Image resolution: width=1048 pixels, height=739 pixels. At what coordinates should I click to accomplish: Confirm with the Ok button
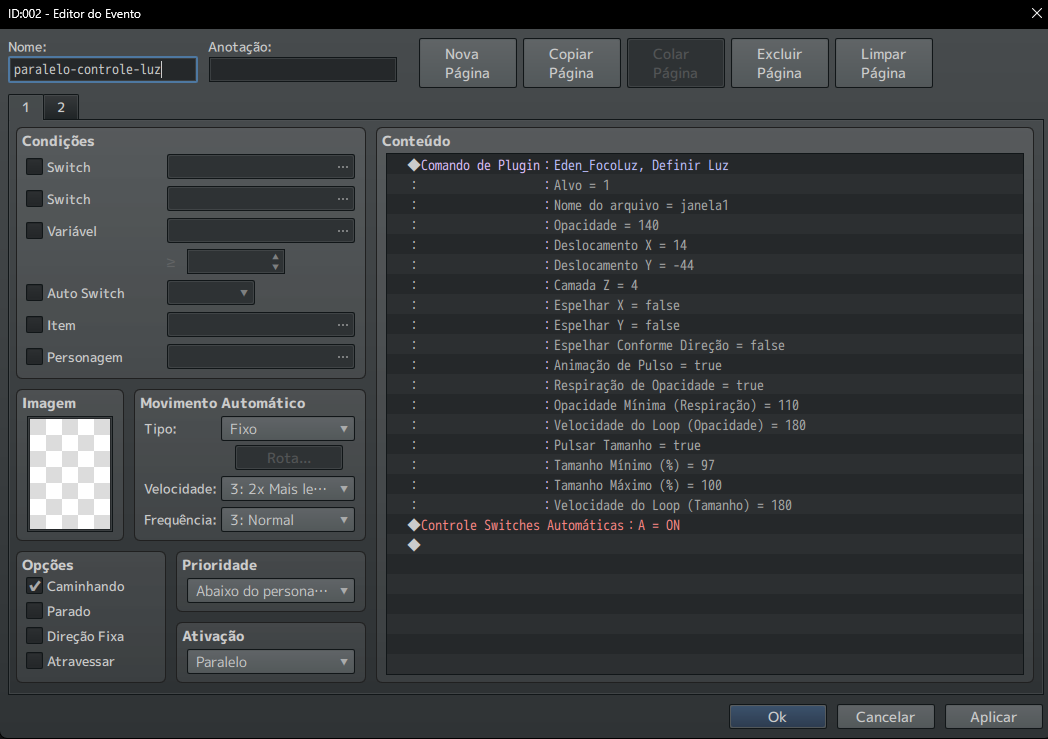[777, 717]
